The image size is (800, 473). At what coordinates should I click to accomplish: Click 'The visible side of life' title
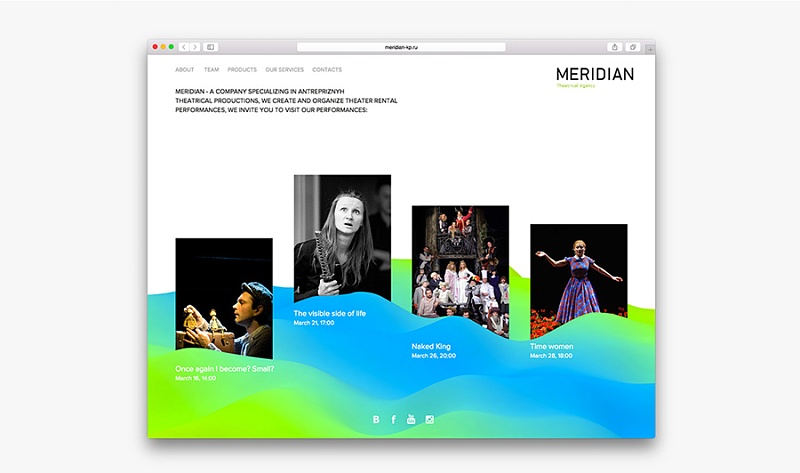pos(330,314)
